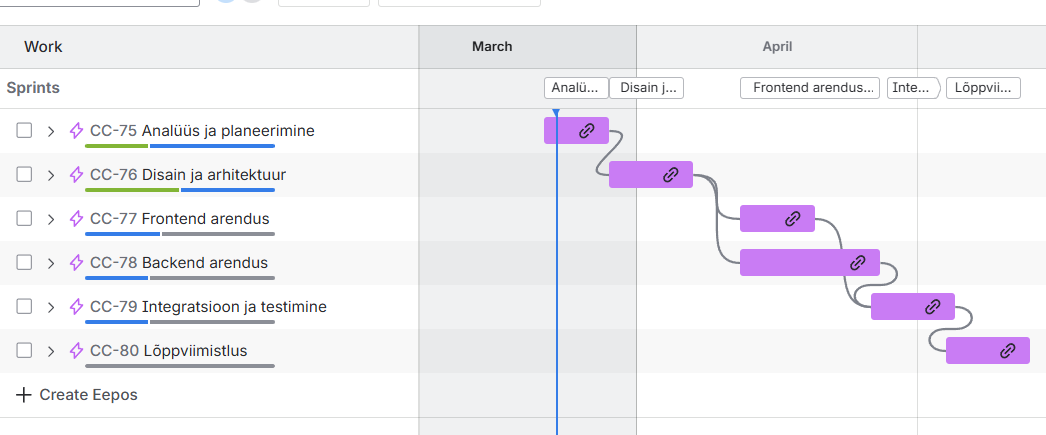The width and height of the screenshot is (1046, 435).
Task: Click the epic lightning icon for CC-75
Action: coord(76,131)
